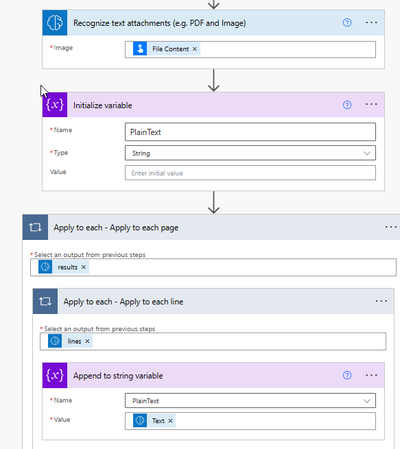Remove the lines token
Image resolution: width=400 pixels, height=449 pixels.
87,341
